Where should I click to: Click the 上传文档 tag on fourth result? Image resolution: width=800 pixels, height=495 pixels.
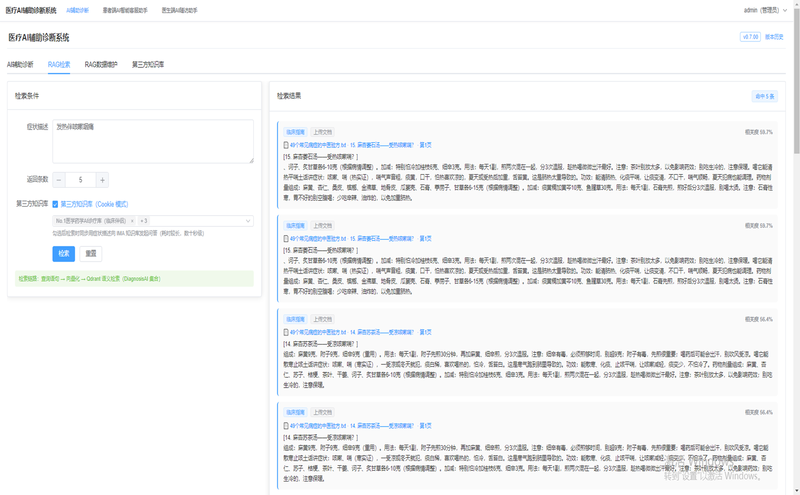pyautogui.click(x=322, y=412)
